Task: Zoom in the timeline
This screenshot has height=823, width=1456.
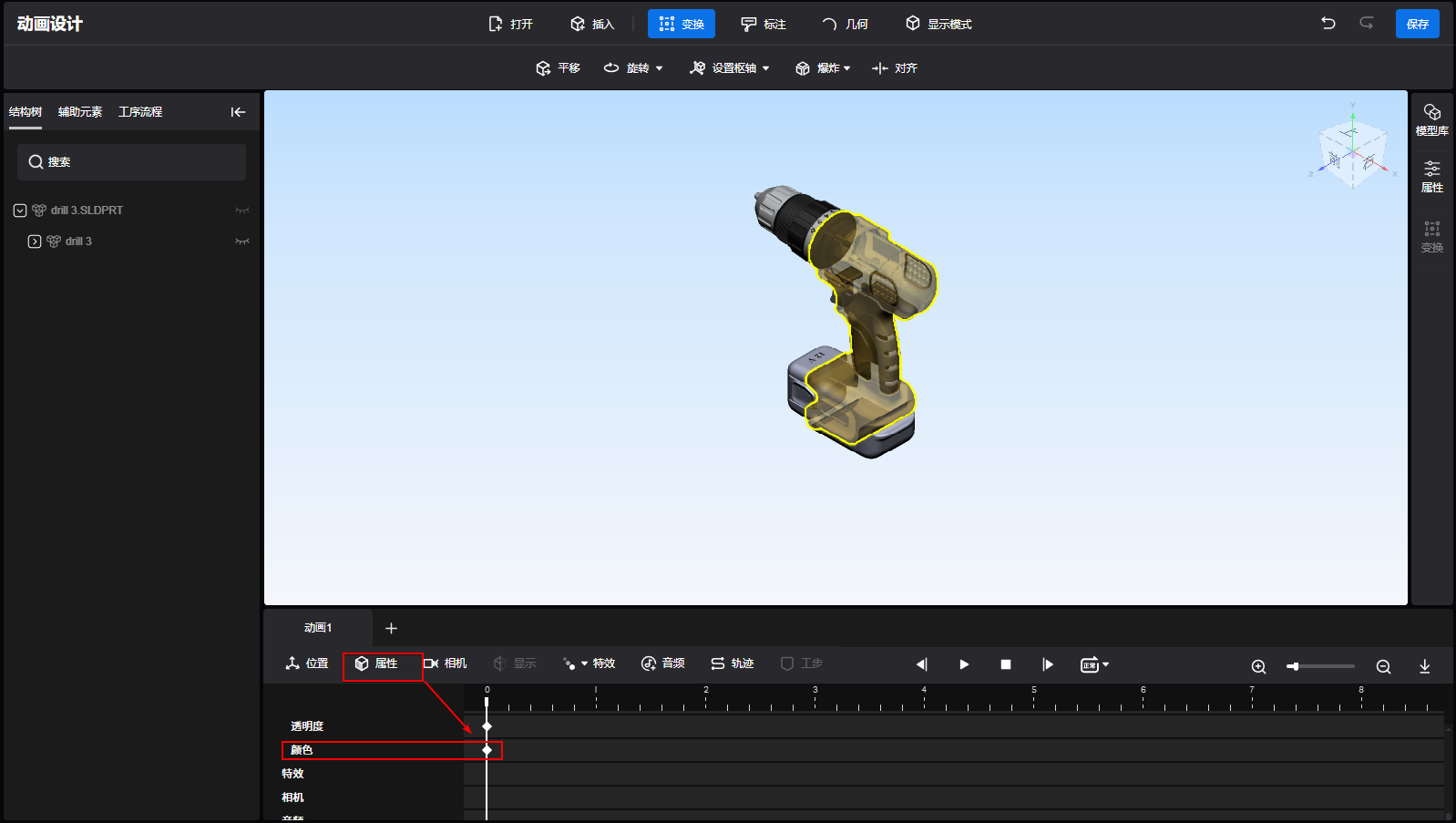Action: pos(1259,666)
